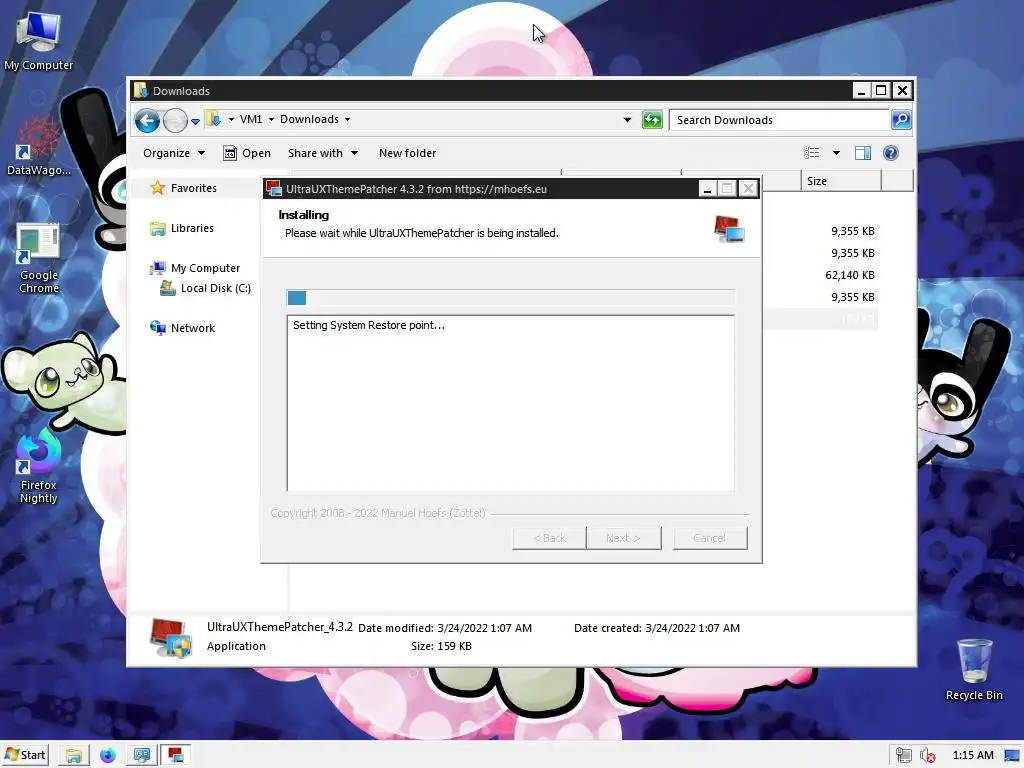The image size is (1024, 768).
Task: Toggle the preview pane
Action: tap(863, 153)
